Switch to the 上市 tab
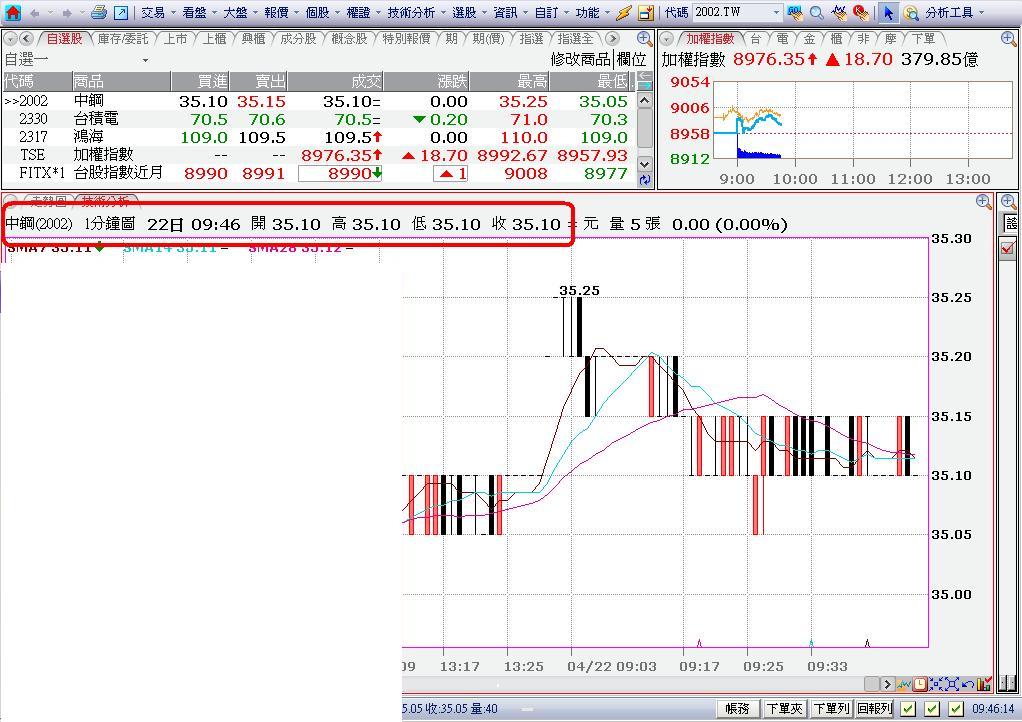1022x722 pixels. tap(175, 39)
